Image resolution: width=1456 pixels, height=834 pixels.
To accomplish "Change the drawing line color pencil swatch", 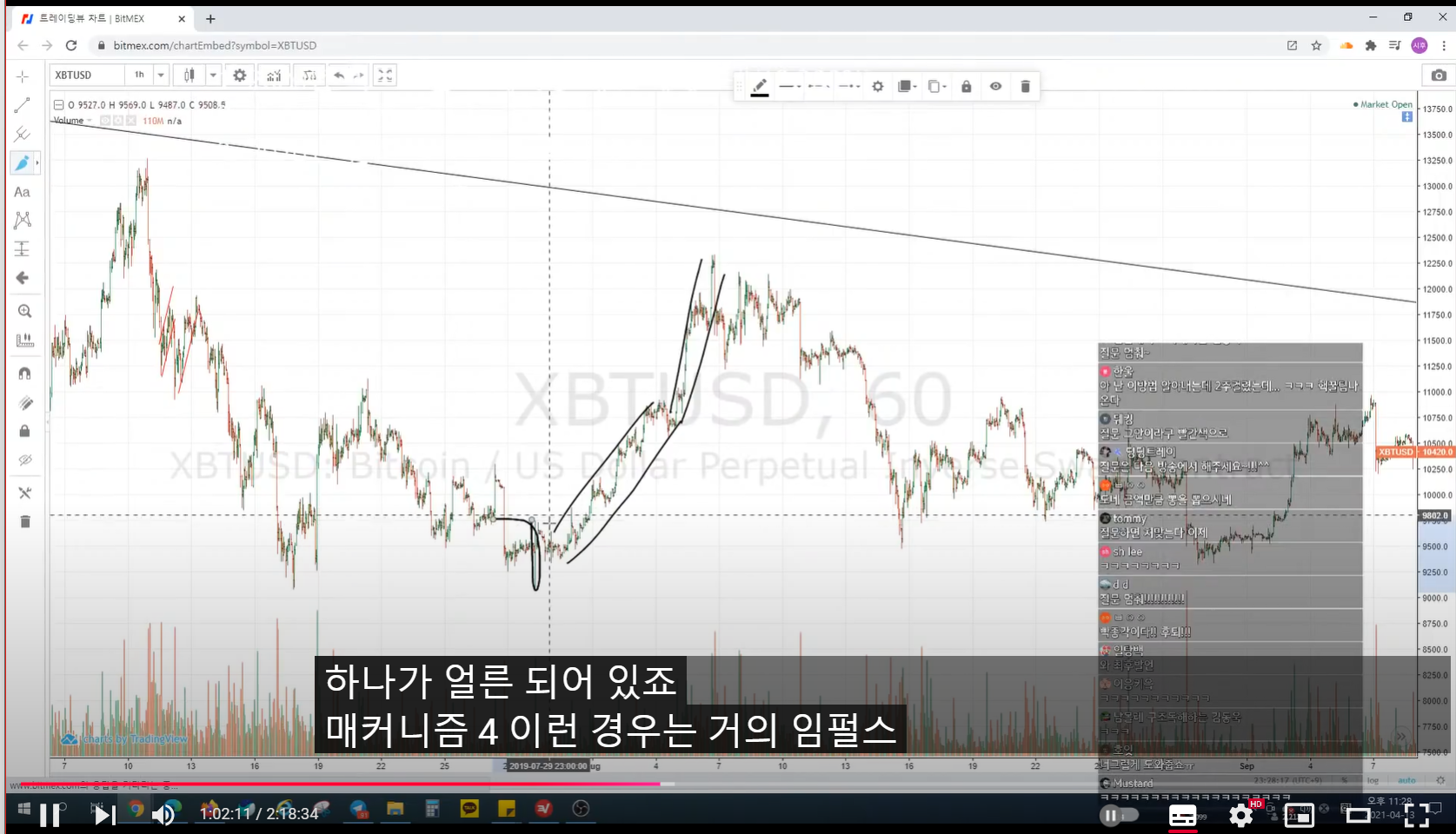I will point(760,86).
